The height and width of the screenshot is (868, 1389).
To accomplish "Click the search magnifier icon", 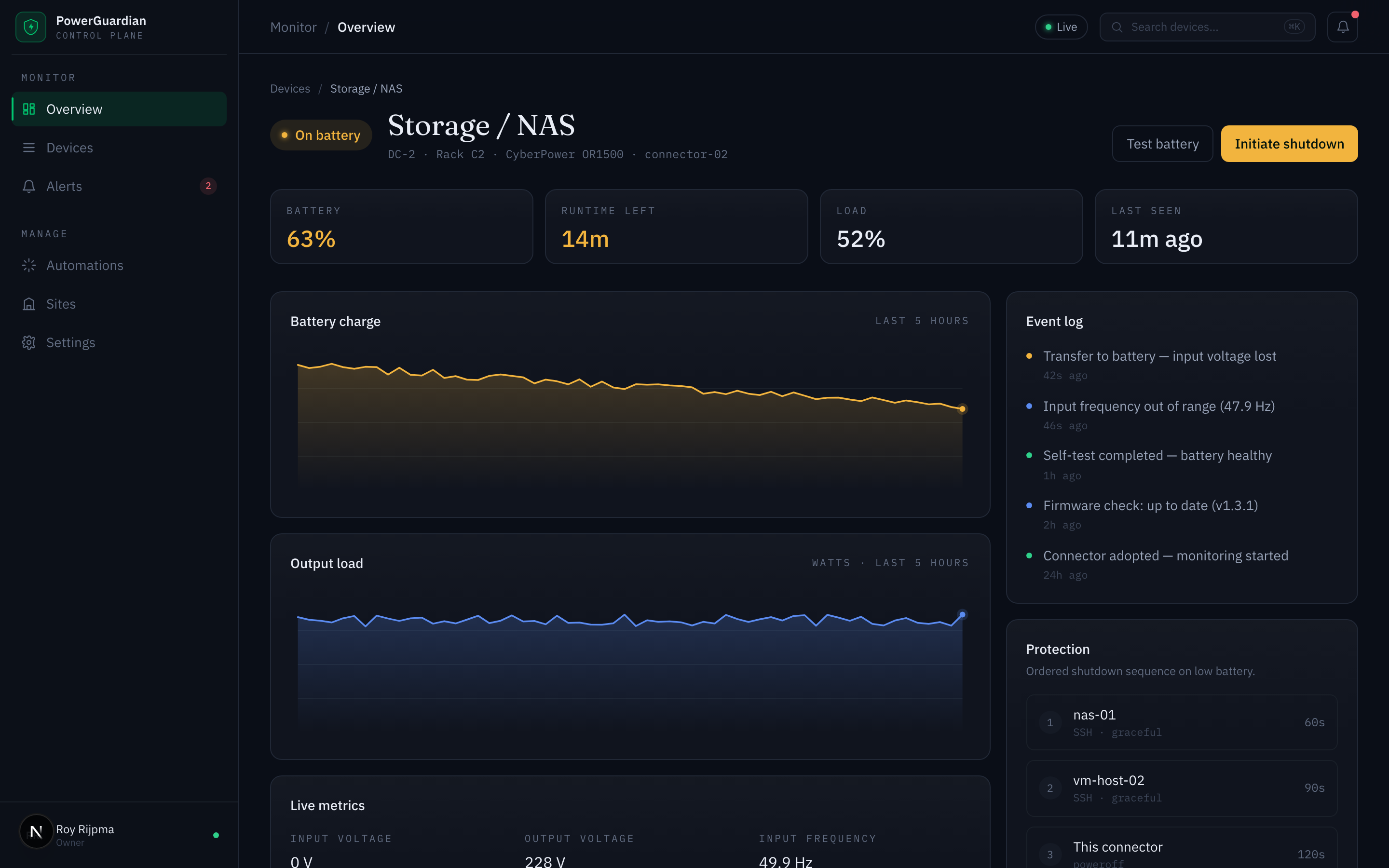I will click(x=1117, y=27).
